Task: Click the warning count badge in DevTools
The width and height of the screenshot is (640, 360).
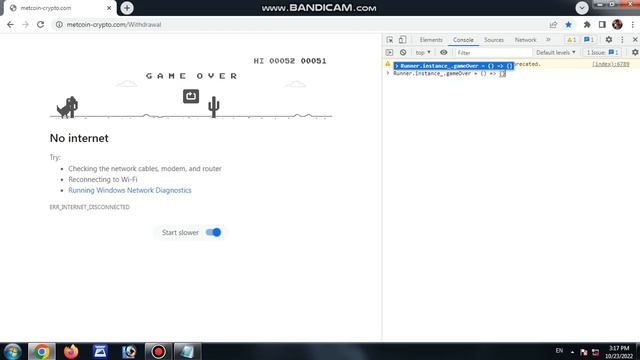Action: 571,40
